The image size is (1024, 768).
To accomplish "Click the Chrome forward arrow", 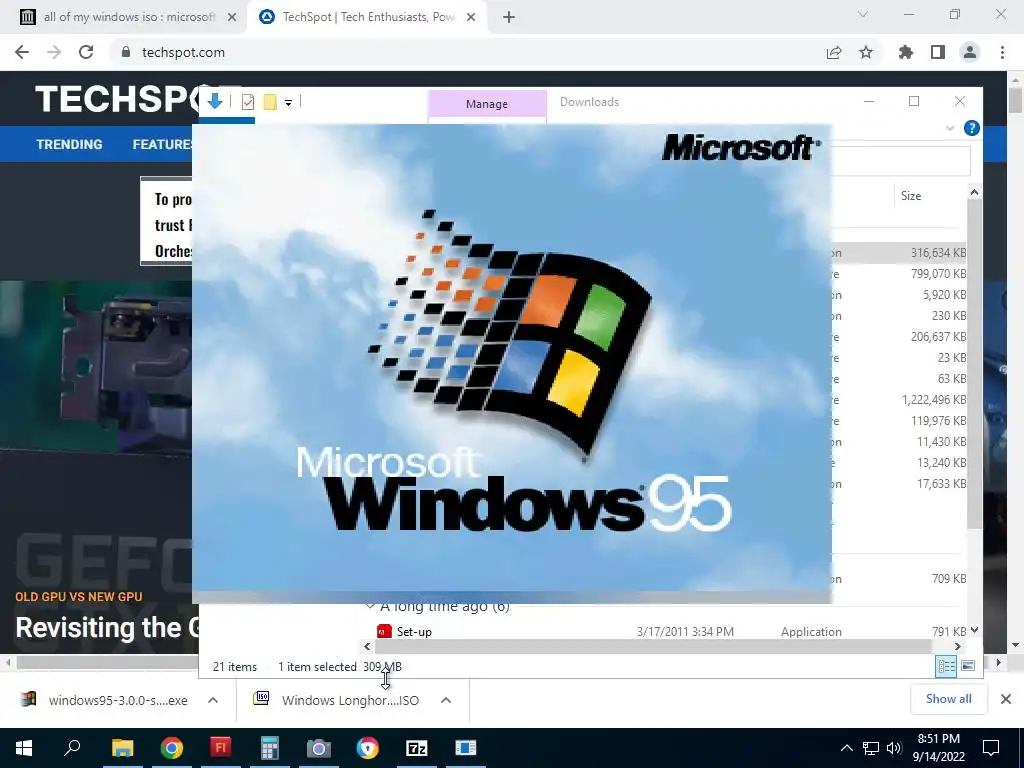I will [54, 52].
